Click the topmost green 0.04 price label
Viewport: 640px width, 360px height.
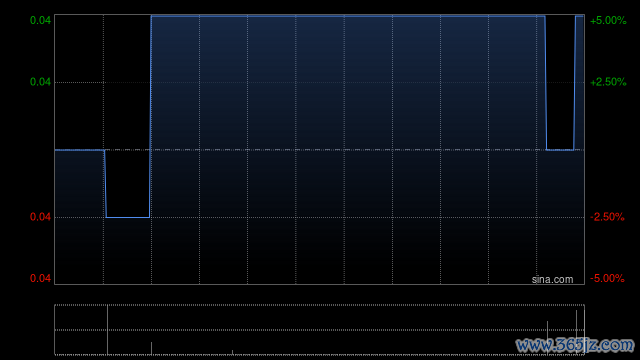point(40,20)
